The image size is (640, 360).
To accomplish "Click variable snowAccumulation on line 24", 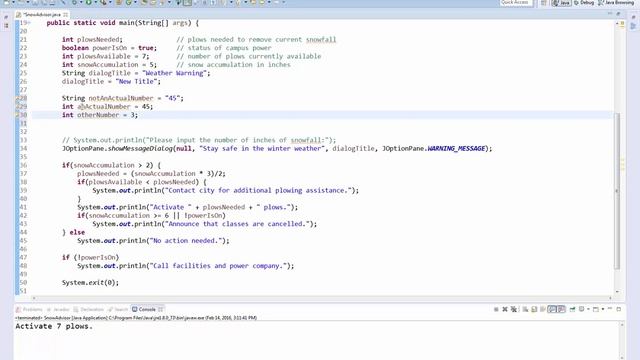I will (x=108, y=65).
